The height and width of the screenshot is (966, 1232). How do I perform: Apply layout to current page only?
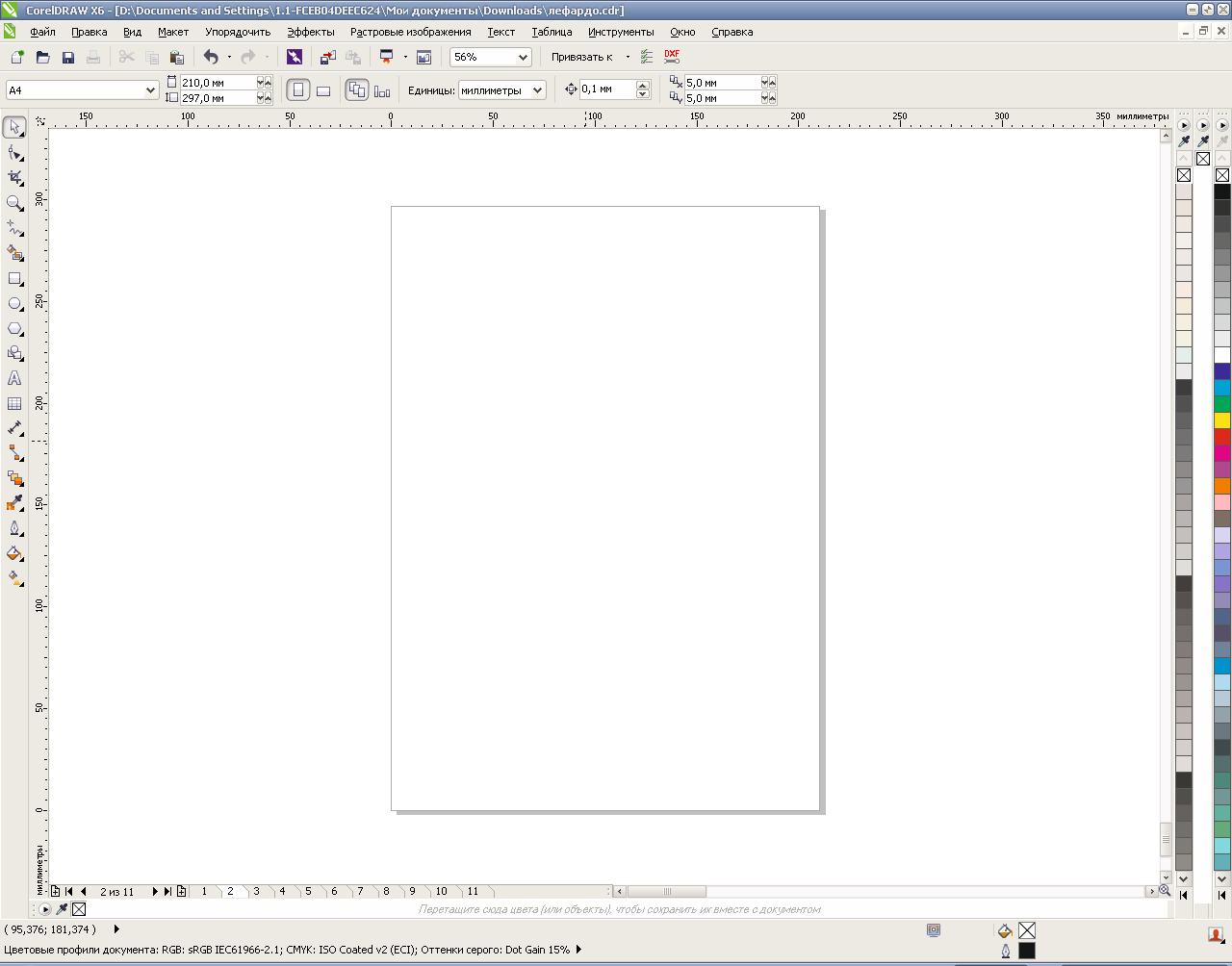(382, 90)
